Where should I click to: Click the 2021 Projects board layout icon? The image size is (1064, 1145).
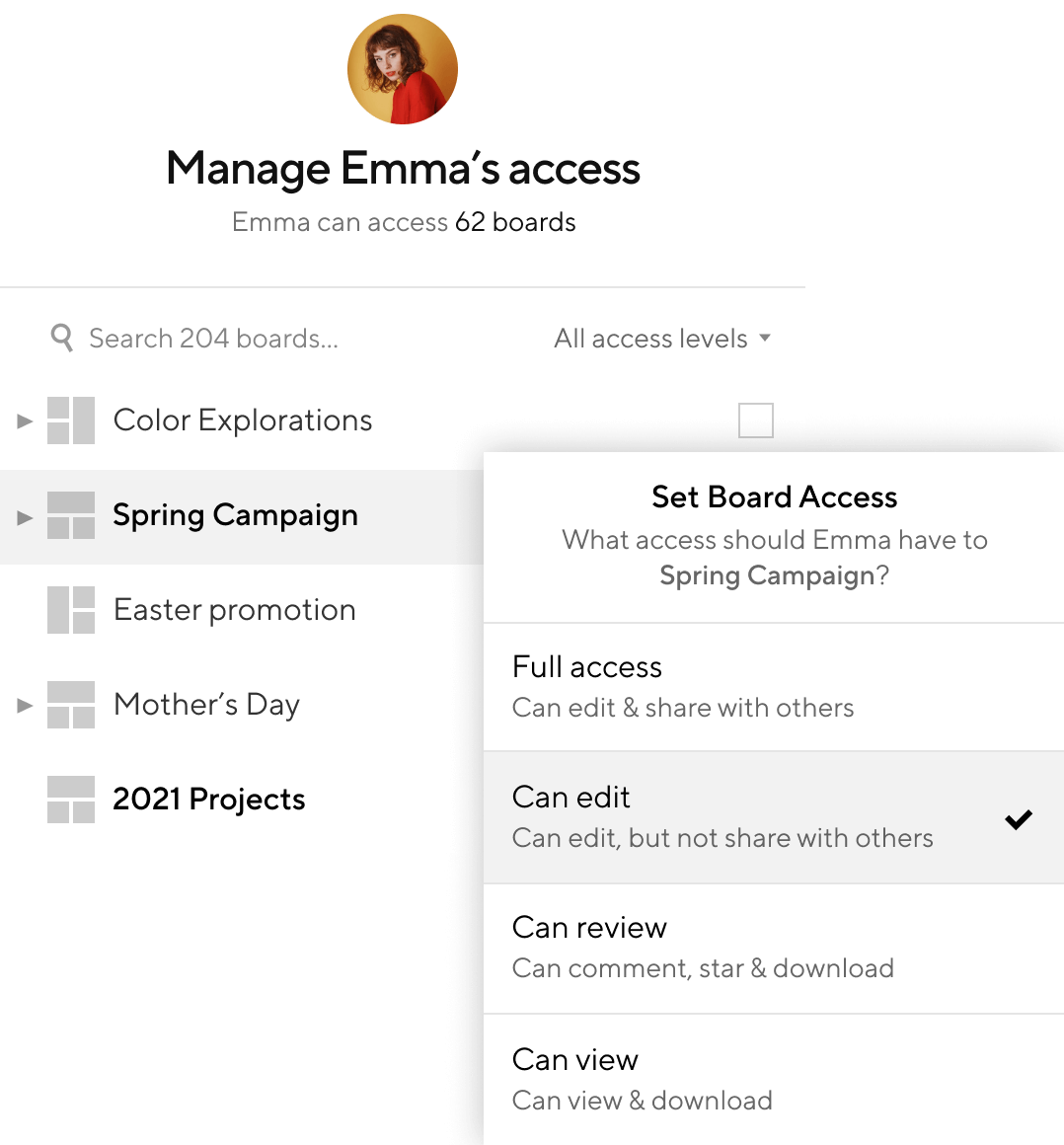[x=71, y=800]
